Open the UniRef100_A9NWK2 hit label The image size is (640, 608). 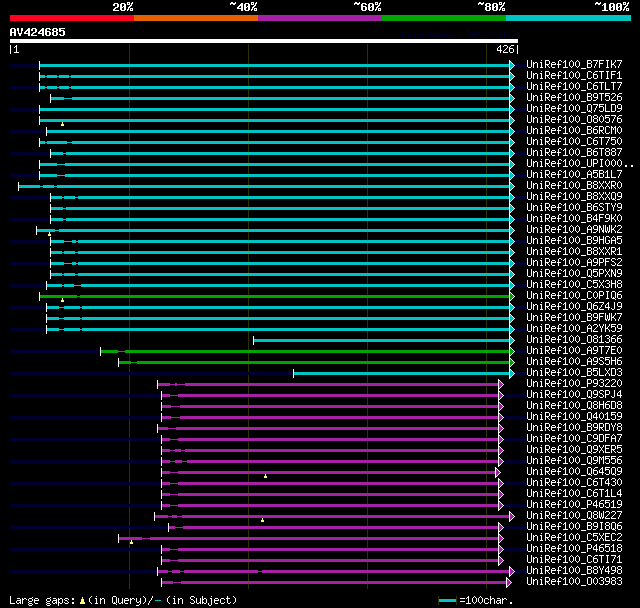point(574,230)
